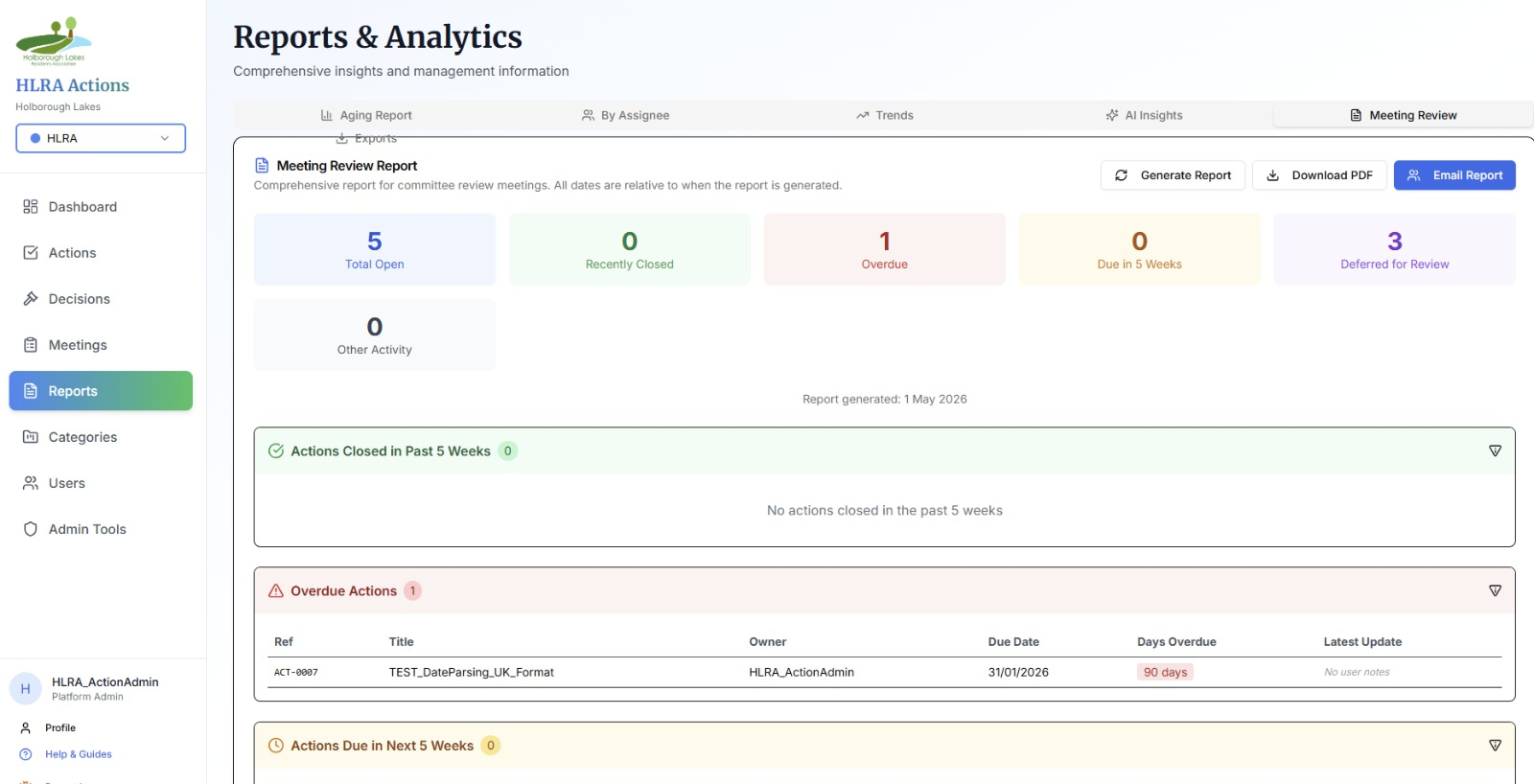Go to the Meetings page
Image resolution: width=1534 pixels, height=784 pixels.
pyautogui.click(x=101, y=345)
